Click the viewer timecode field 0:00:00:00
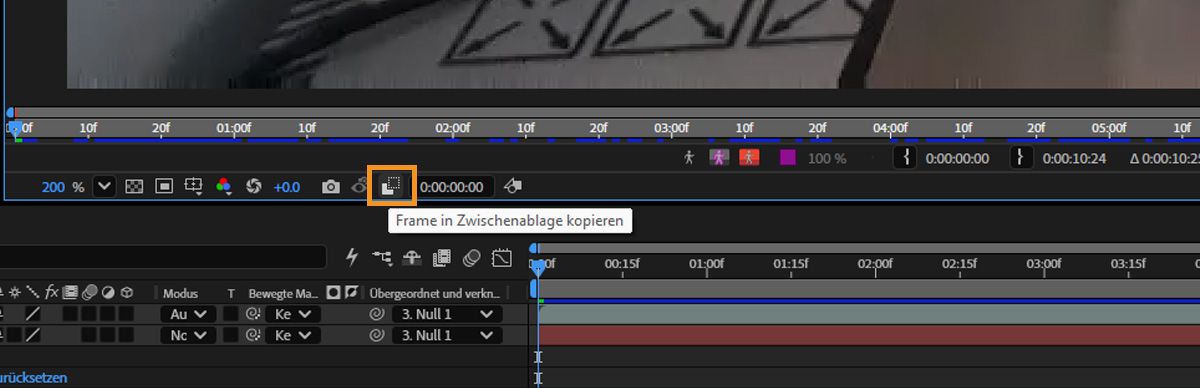Viewport: 1200px width, 388px height. coord(452,187)
